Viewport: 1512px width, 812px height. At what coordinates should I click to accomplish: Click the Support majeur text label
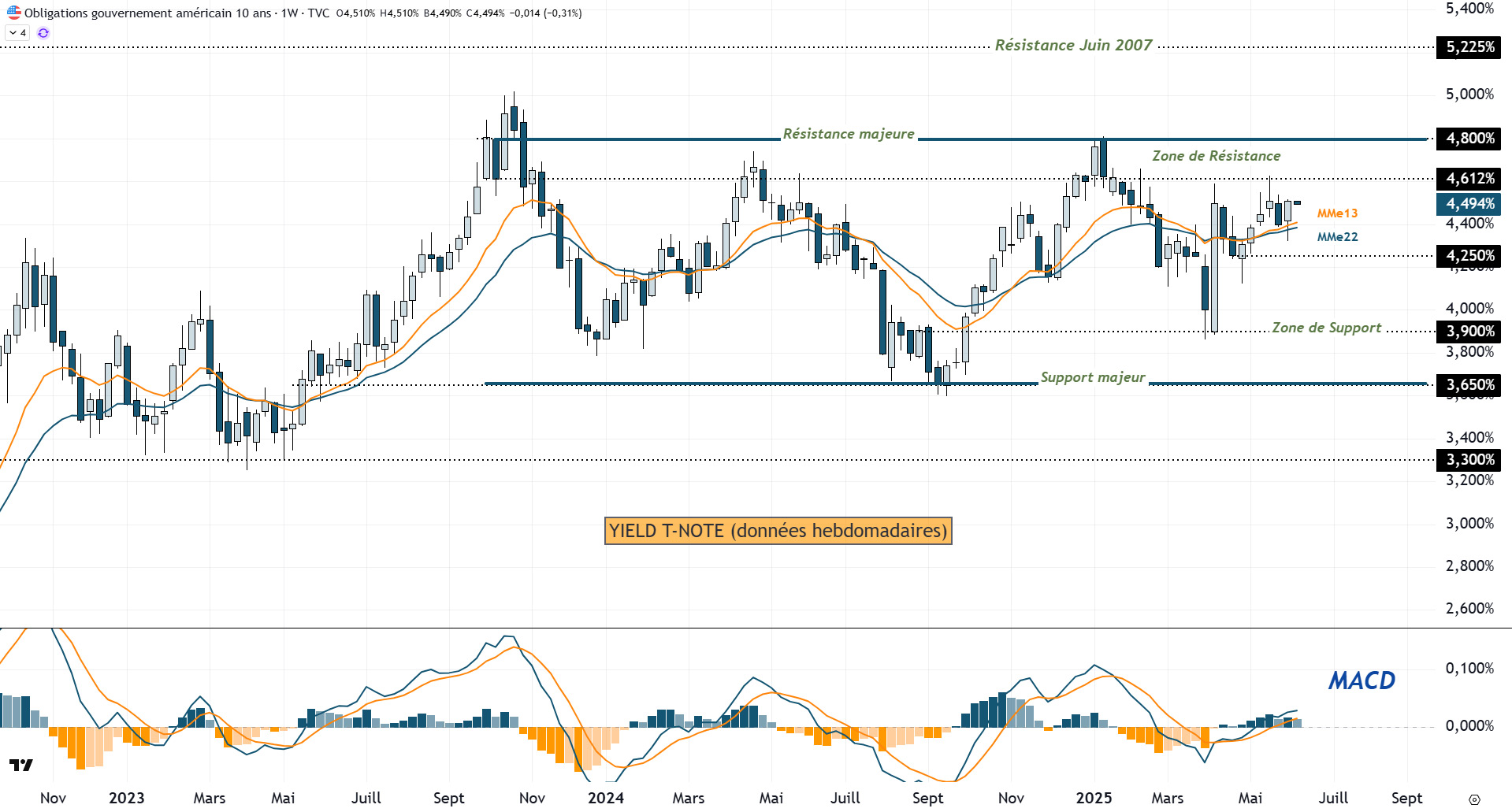coord(1092,377)
